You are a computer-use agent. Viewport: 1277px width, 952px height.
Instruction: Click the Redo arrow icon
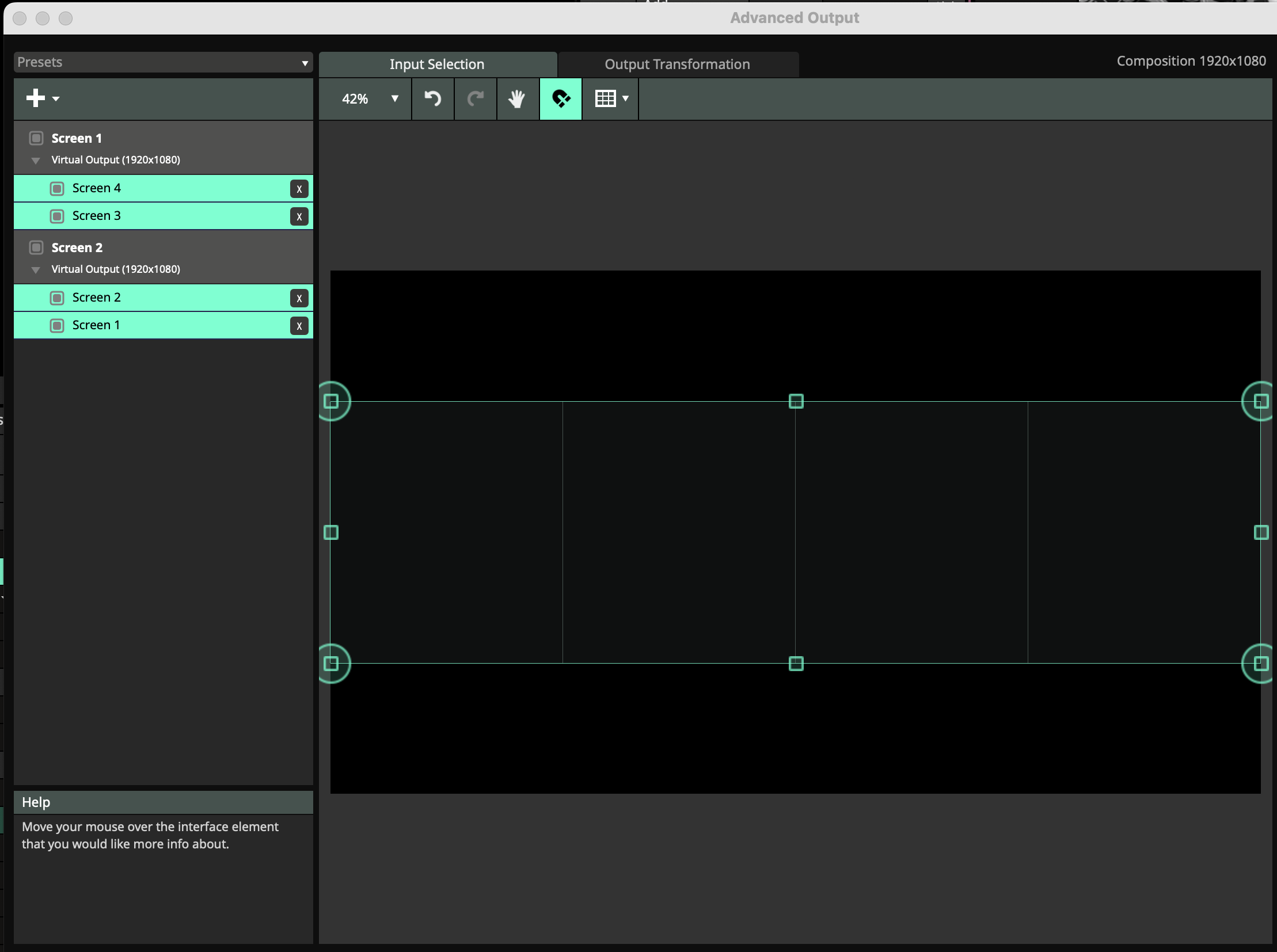475,98
